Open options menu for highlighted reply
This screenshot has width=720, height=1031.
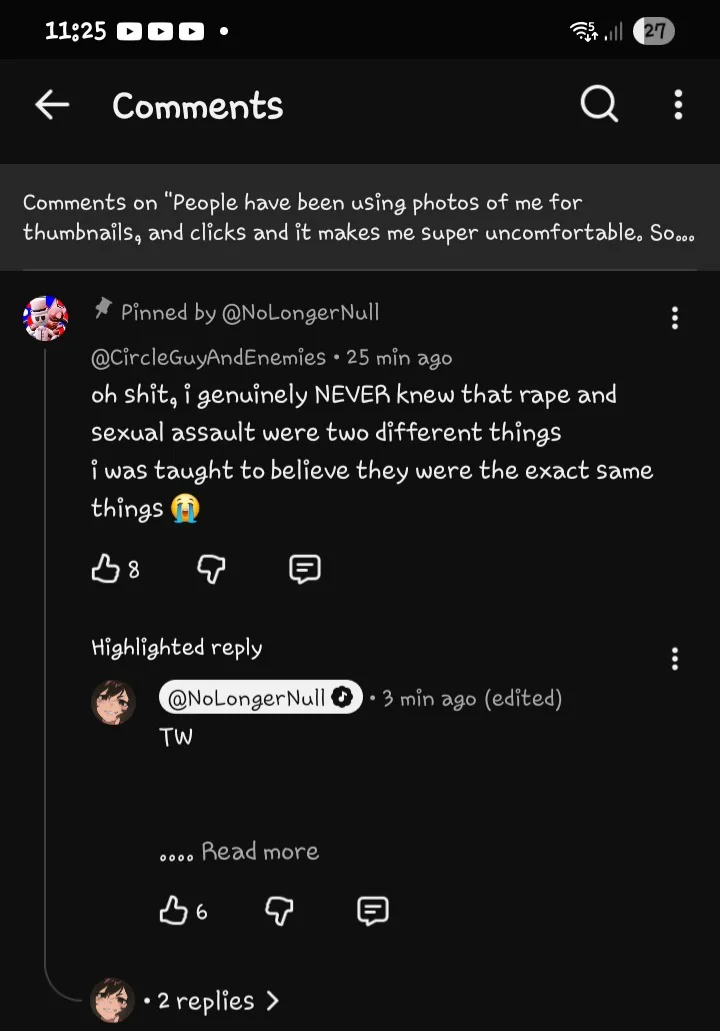pos(675,659)
